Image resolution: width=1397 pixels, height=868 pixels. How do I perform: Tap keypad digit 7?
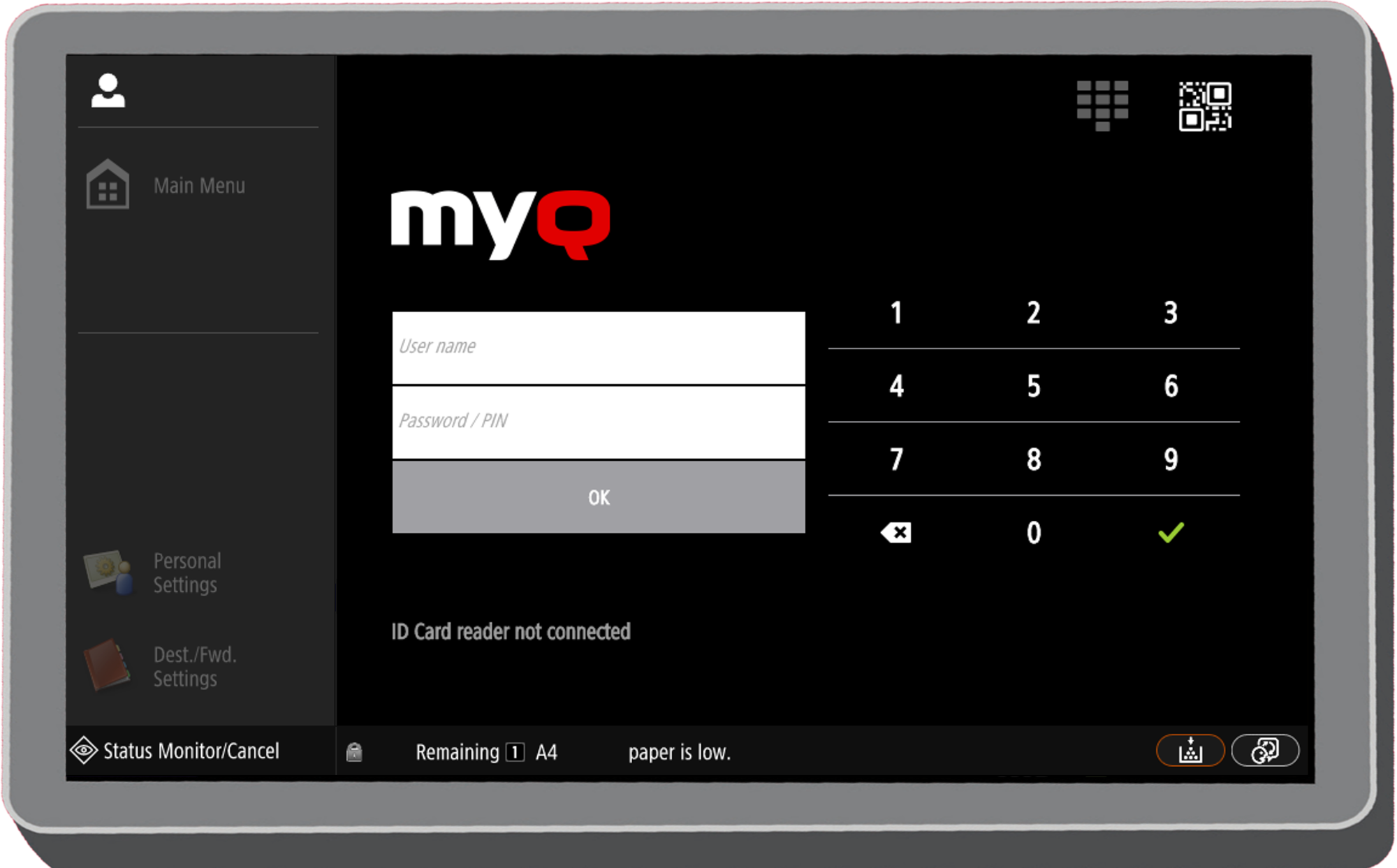tap(896, 459)
